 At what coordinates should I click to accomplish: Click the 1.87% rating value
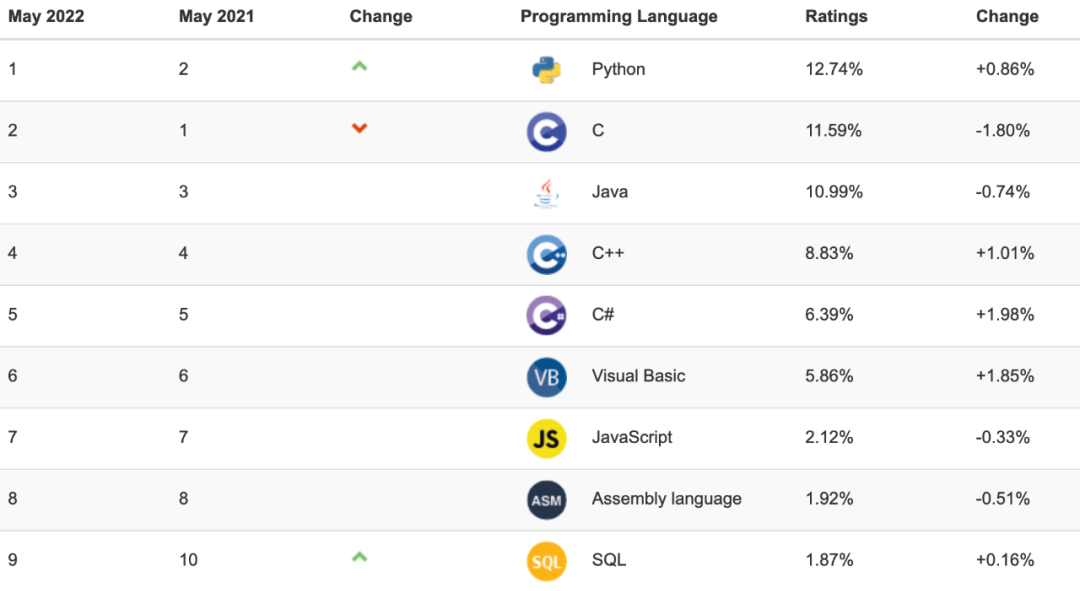[x=829, y=559]
